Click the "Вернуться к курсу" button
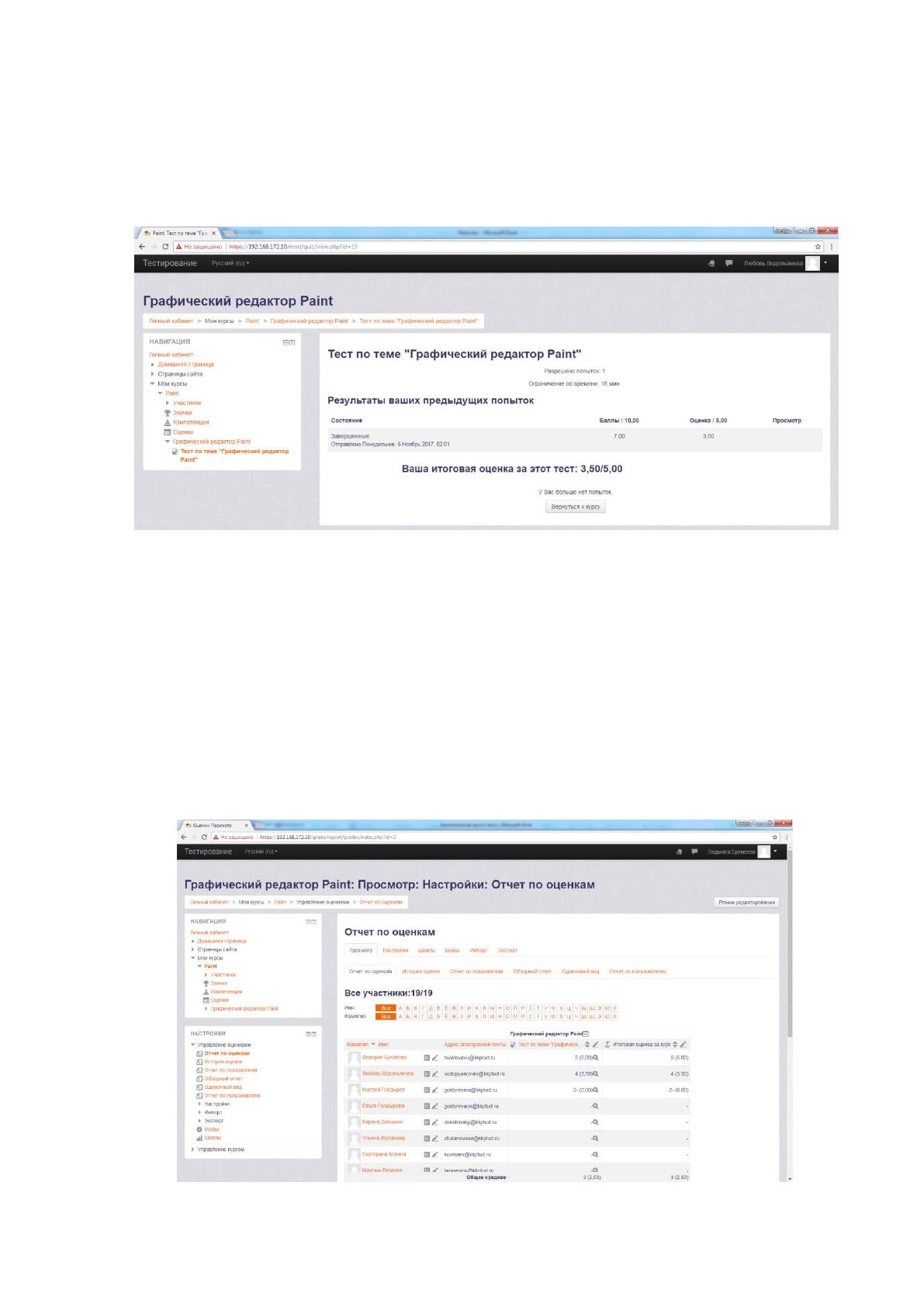This screenshot has width=924, height=1307. (575, 506)
